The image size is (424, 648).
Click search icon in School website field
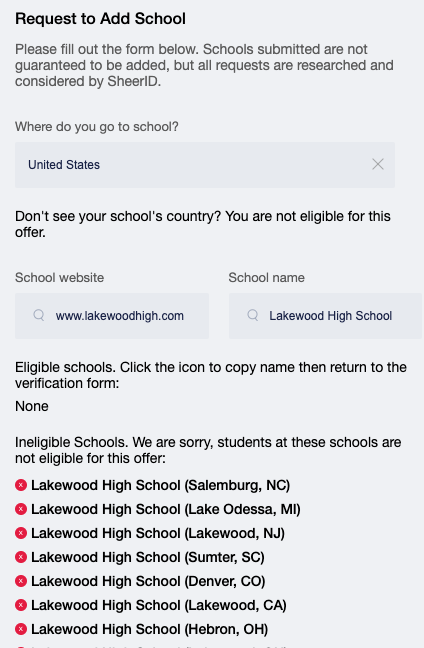point(39,316)
